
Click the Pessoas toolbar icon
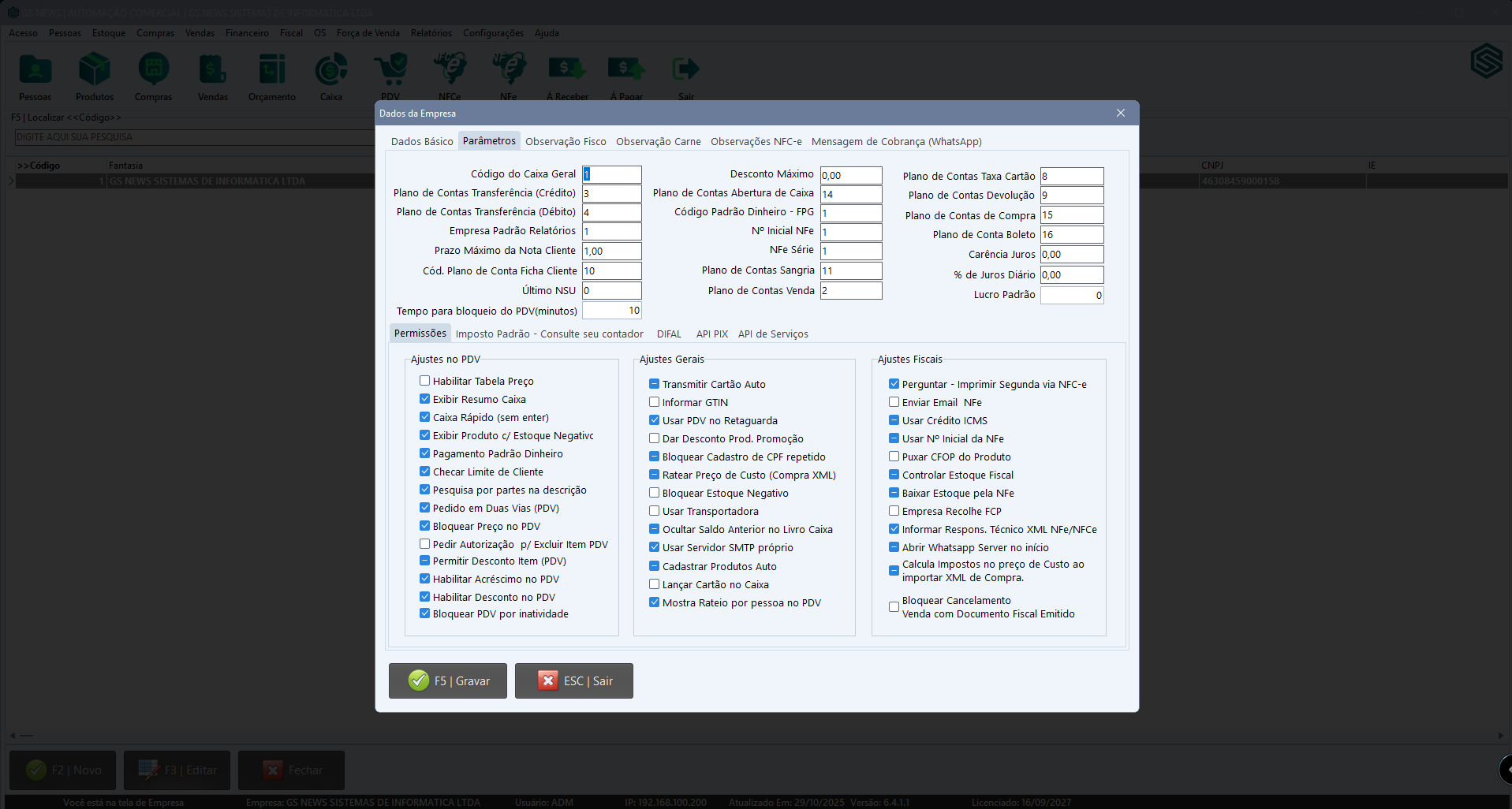click(35, 71)
